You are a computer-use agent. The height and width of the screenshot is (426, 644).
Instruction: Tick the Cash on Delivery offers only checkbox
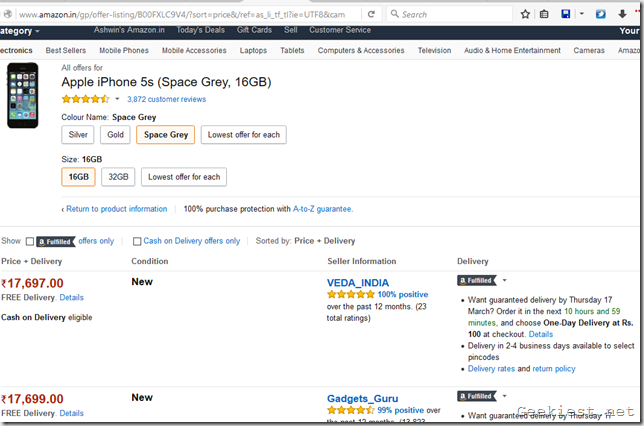[x=137, y=241]
